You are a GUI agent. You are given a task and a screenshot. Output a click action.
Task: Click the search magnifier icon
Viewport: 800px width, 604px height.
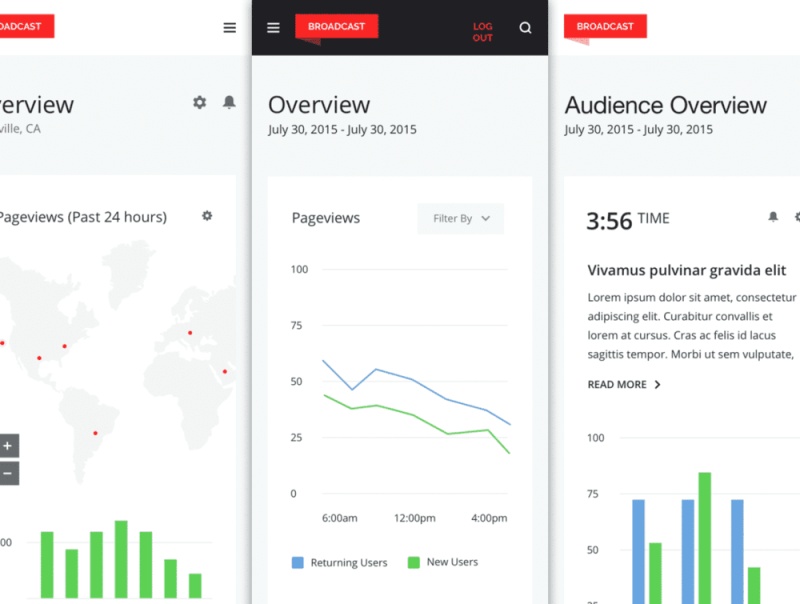point(525,28)
